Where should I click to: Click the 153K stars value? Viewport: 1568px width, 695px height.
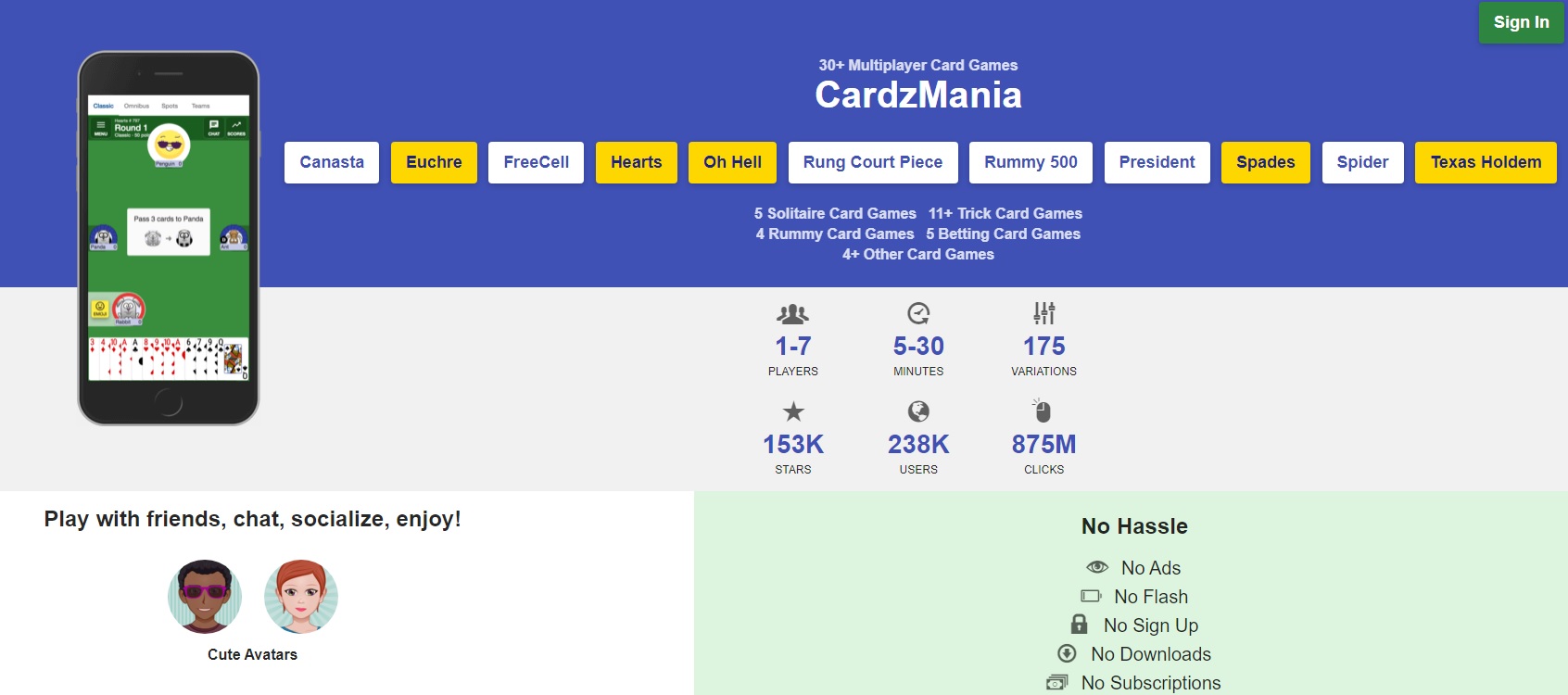tap(793, 445)
